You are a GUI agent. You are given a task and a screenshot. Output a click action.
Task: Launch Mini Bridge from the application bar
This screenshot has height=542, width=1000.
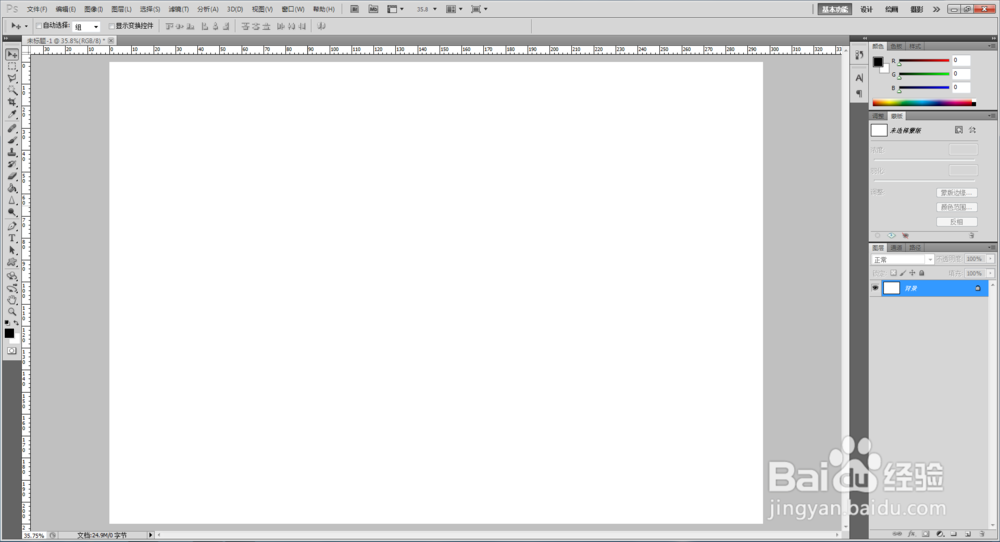click(373, 9)
